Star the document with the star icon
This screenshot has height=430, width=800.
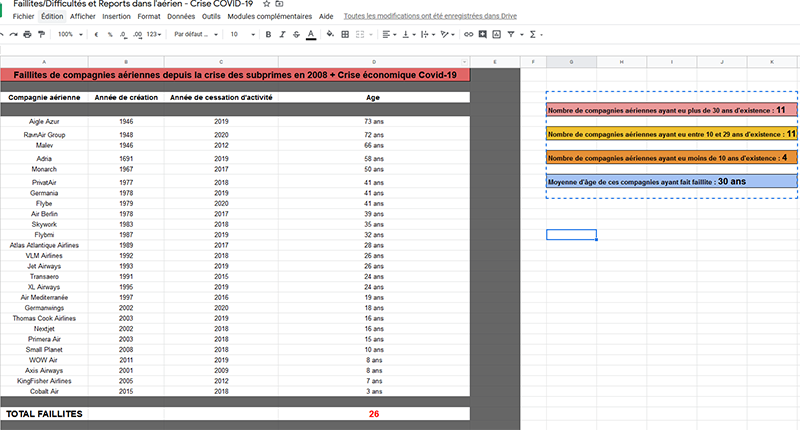point(266,4)
